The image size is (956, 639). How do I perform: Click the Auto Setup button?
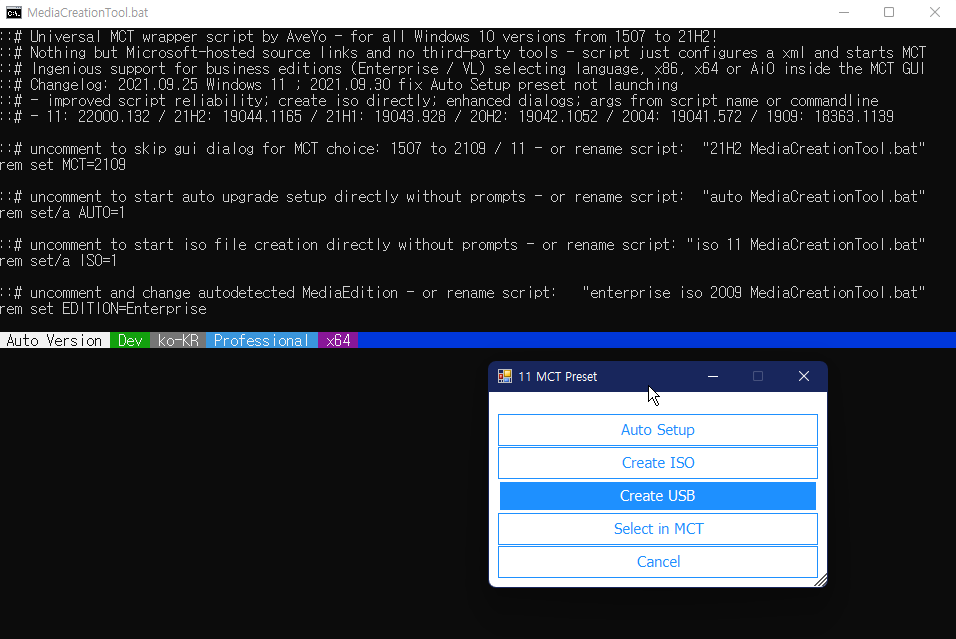click(657, 430)
